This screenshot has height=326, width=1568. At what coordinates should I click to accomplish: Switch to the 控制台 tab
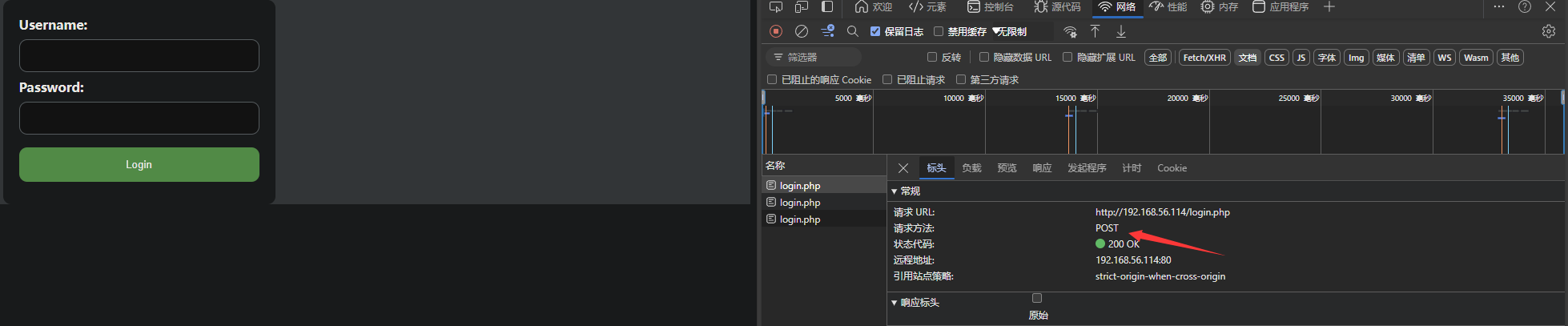pyautogui.click(x=990, y=7)
